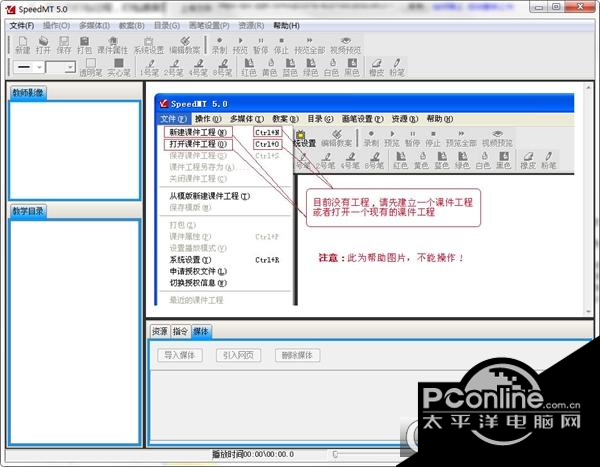Select the 粉笔 chalk tool
This screenshot has height=467, width=600.
pos(397,67)
